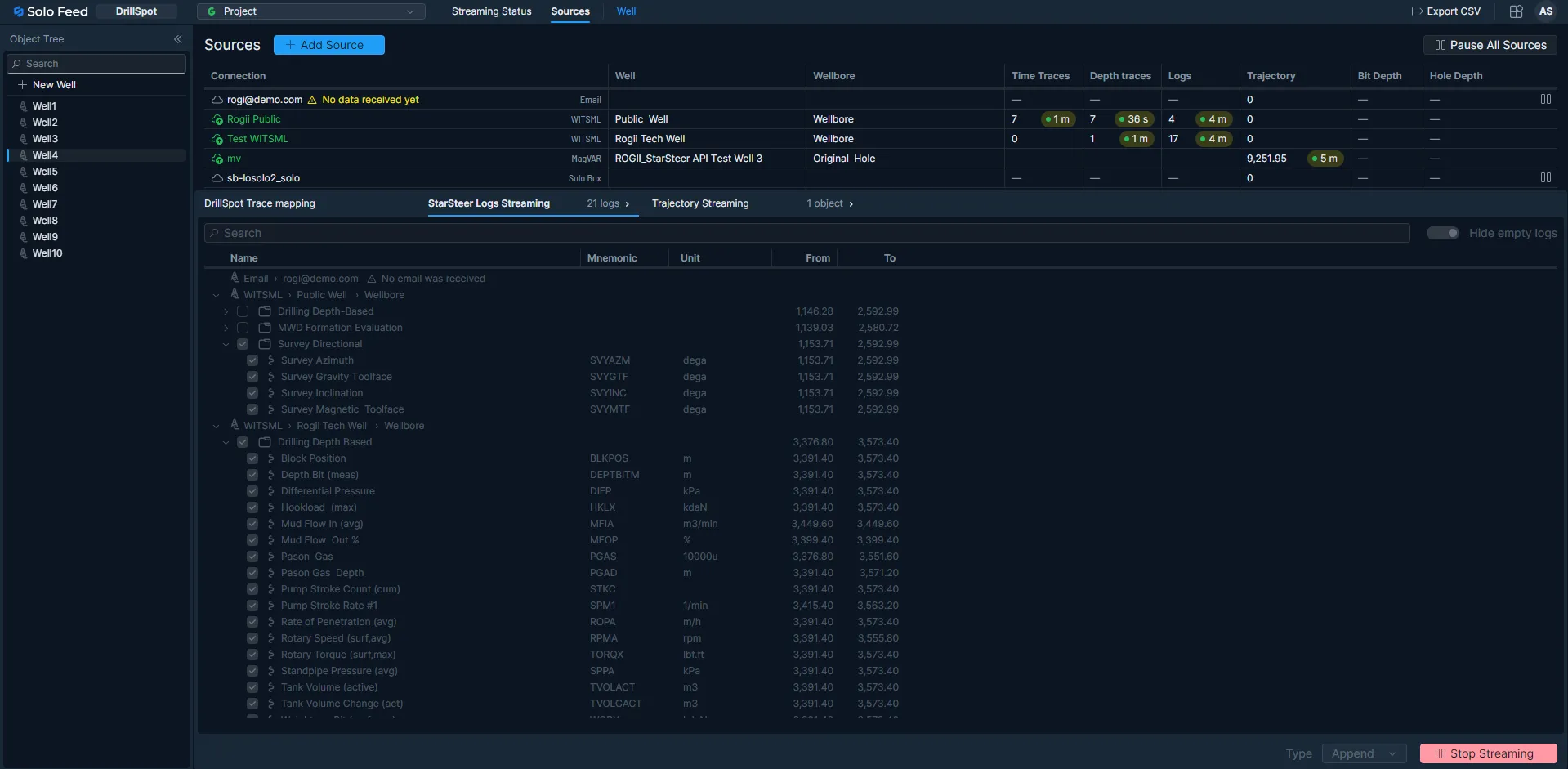Click the logs Search input field
The height and width of the screenshot is (769, 1568).
(x=806, y=233)
